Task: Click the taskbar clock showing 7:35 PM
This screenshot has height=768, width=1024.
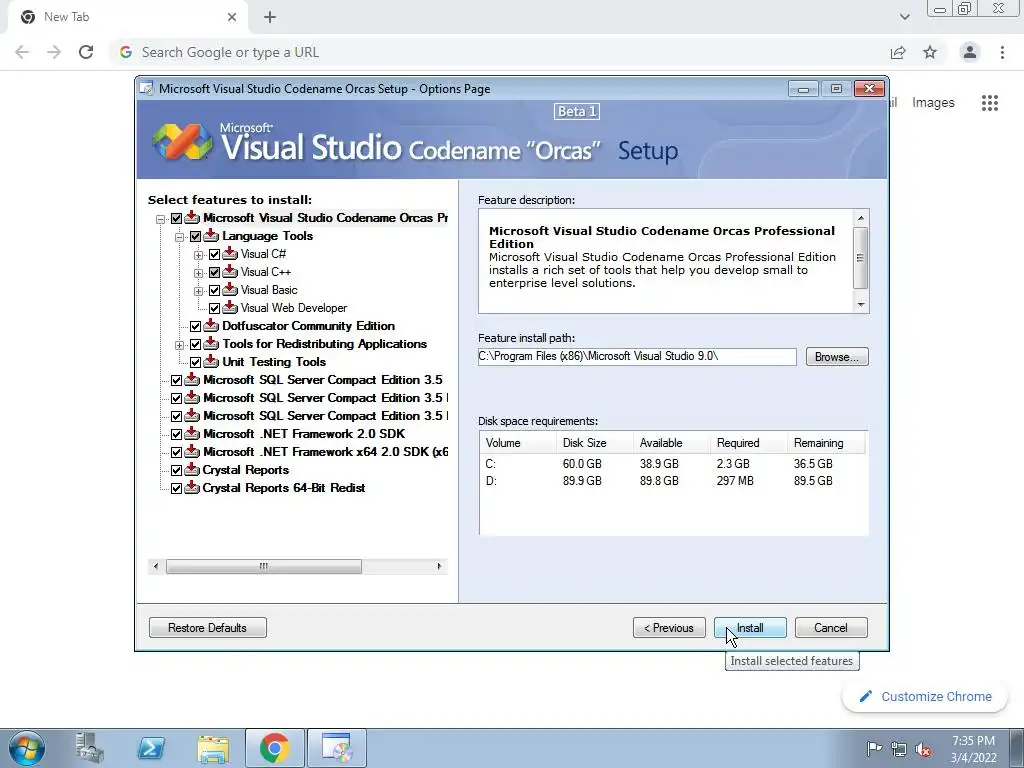Action: click(x=973, y=749)
